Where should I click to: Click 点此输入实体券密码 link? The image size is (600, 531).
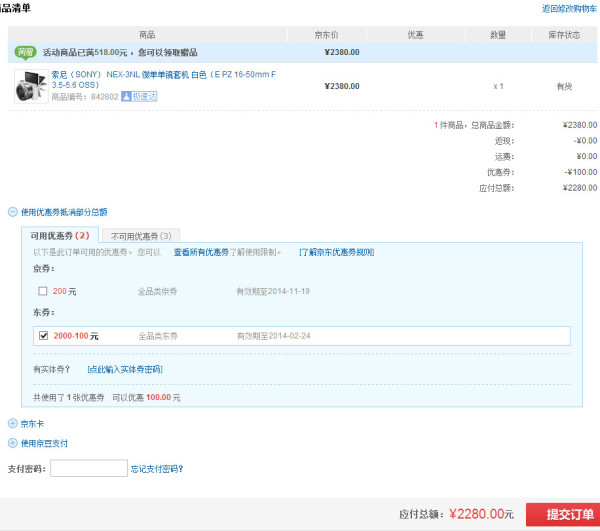(125, 369)
